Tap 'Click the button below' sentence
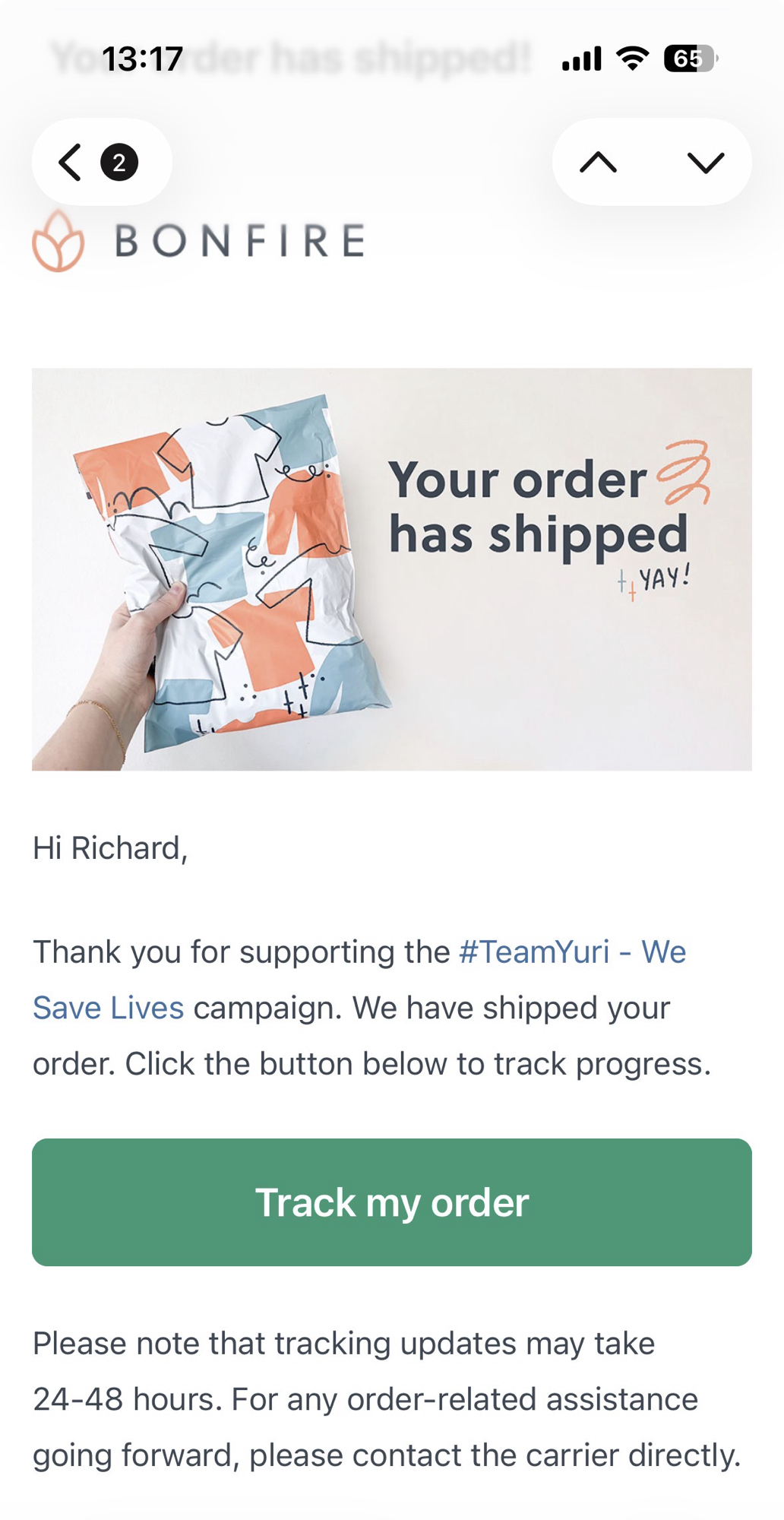Screen dimensions: 784x1520 [x=418, y=1064]
